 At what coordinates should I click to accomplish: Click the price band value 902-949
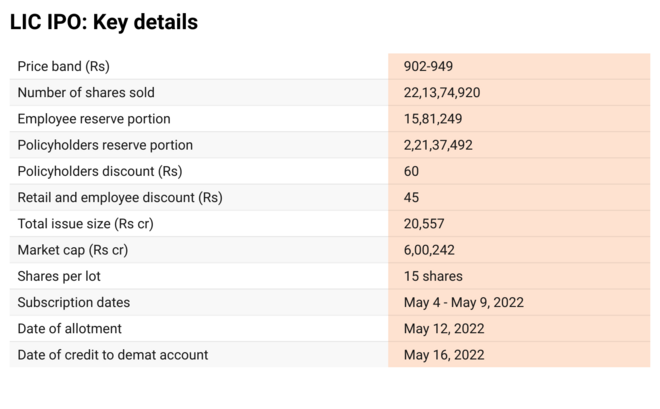click(x=431, y=66)
